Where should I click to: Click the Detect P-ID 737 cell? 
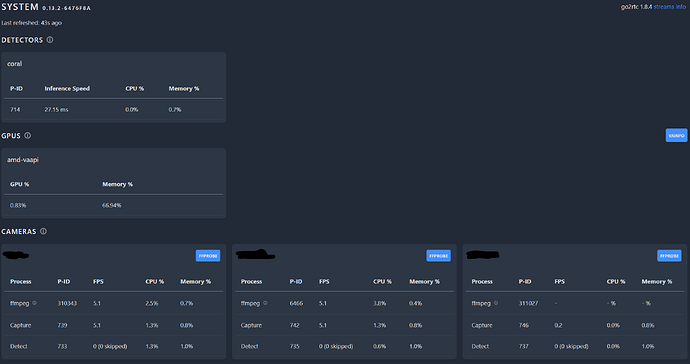click(524, 346)
